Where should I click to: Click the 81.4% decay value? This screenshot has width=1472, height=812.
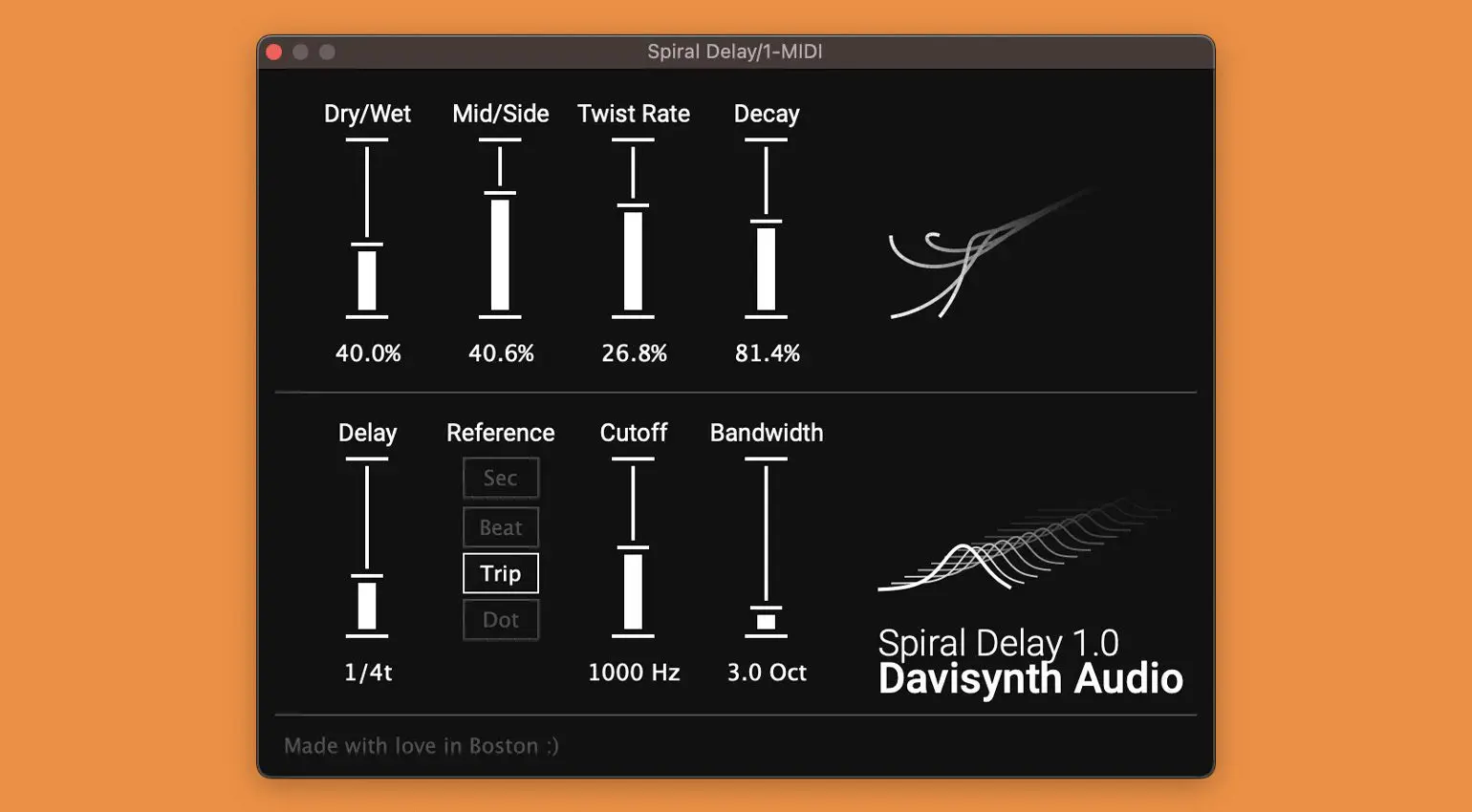(767, 353)
